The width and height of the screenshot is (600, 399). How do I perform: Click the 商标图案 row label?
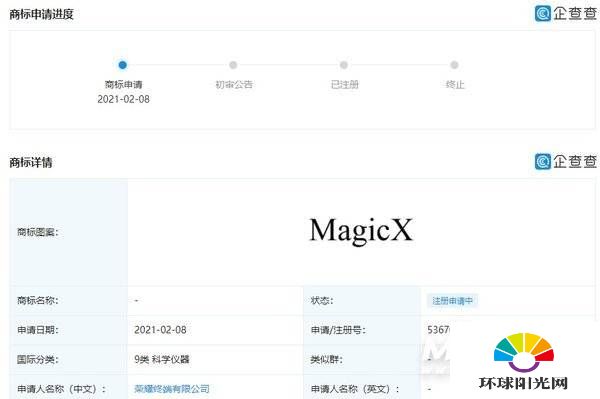pyautogui.click(x=38, y=232)
